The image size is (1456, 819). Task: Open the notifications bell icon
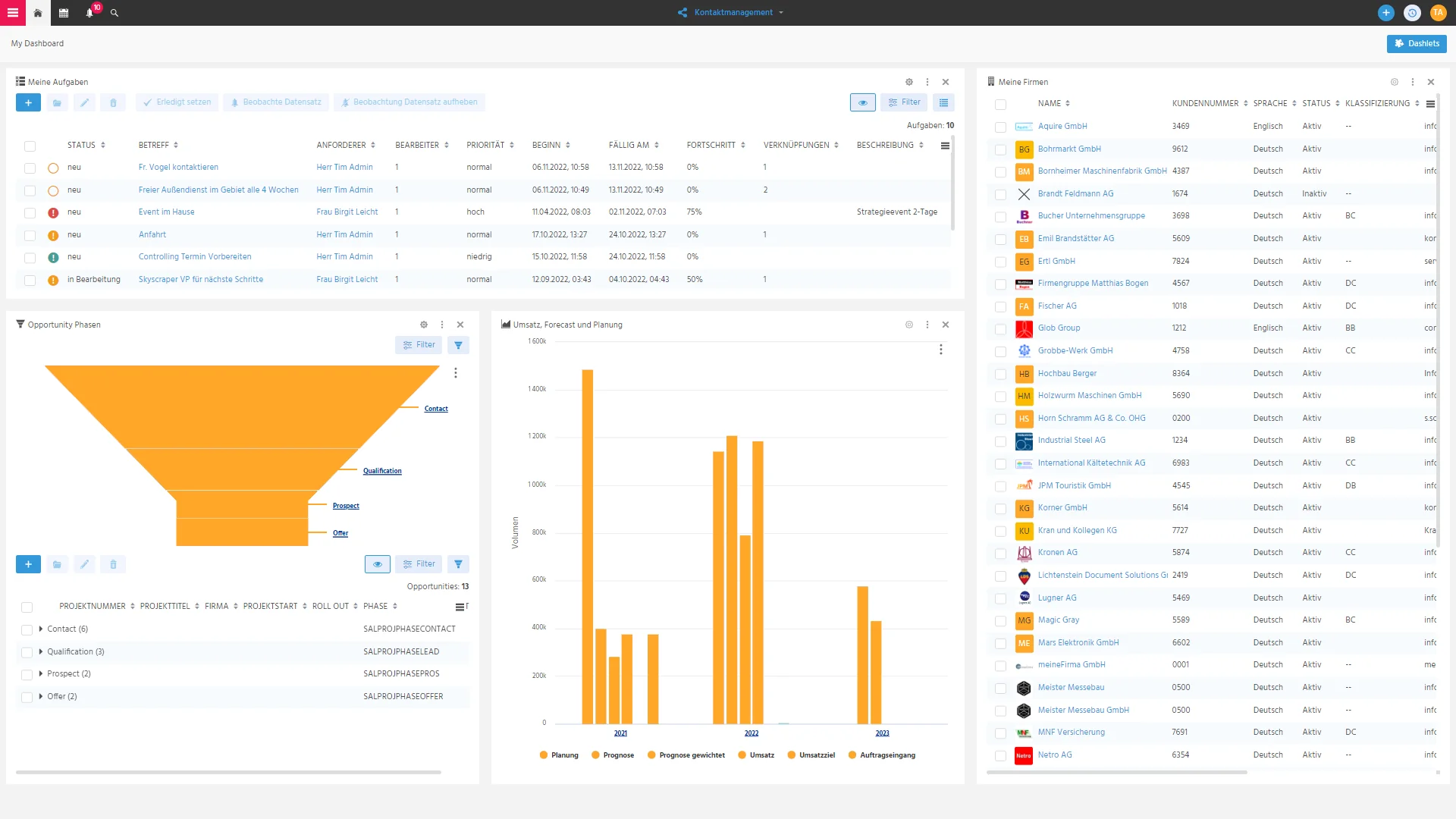pos(89,13)
